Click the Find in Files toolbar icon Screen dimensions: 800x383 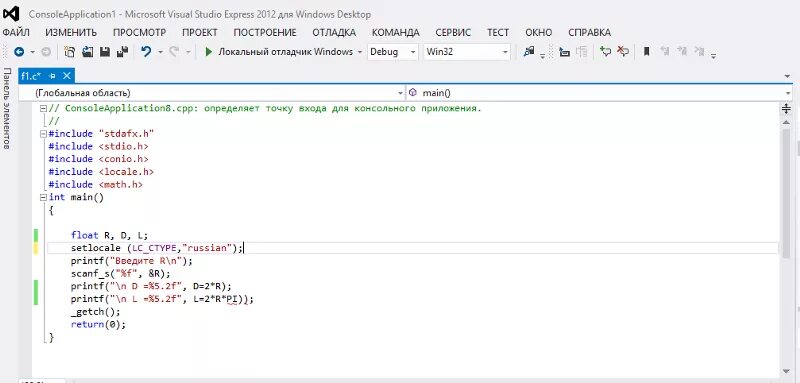click(529, 52)
